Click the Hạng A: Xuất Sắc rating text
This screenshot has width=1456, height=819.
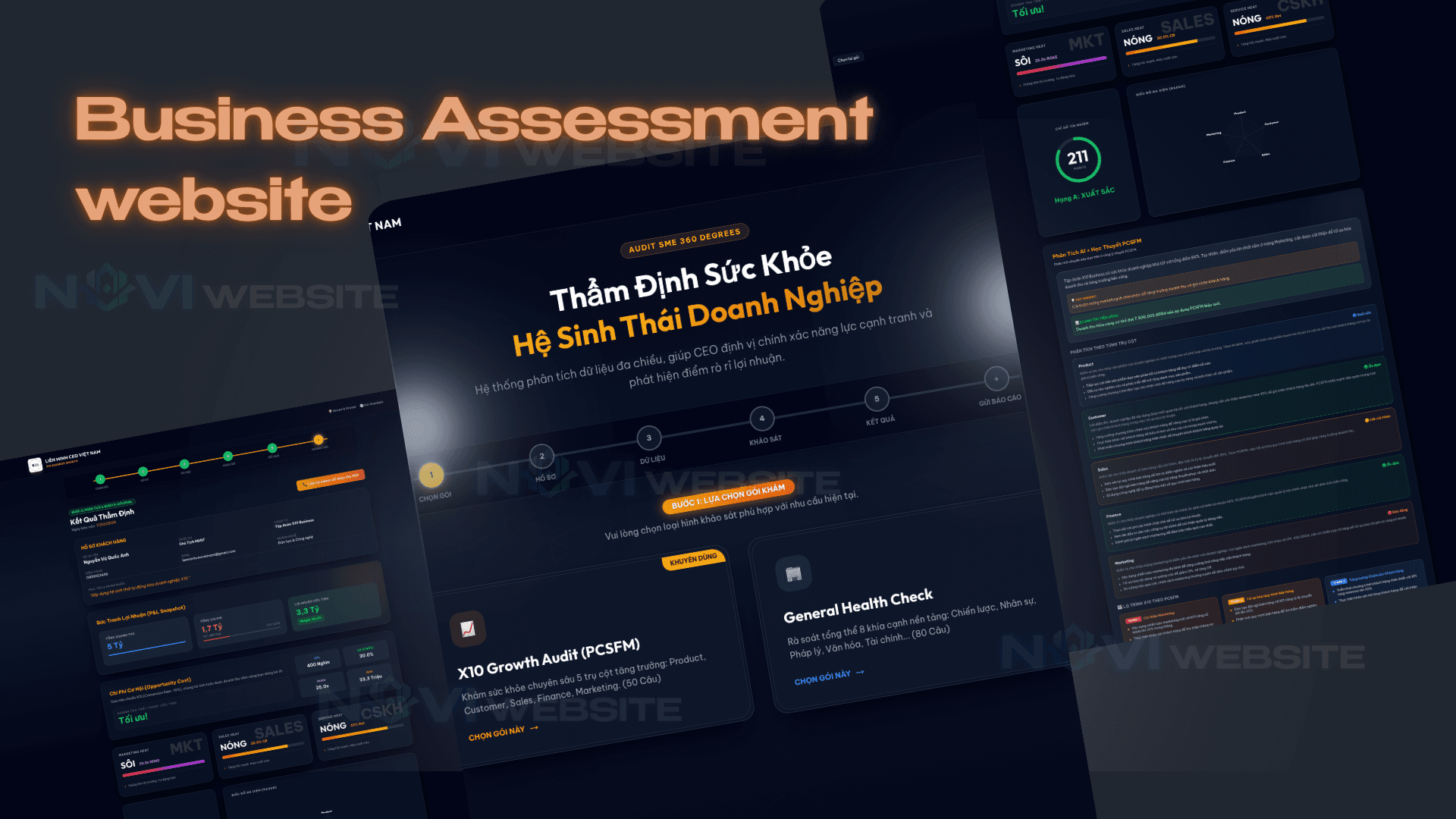1084,195
